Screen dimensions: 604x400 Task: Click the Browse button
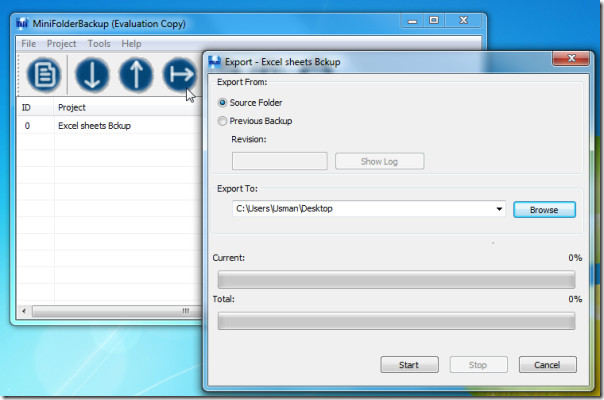click(544, 210)
